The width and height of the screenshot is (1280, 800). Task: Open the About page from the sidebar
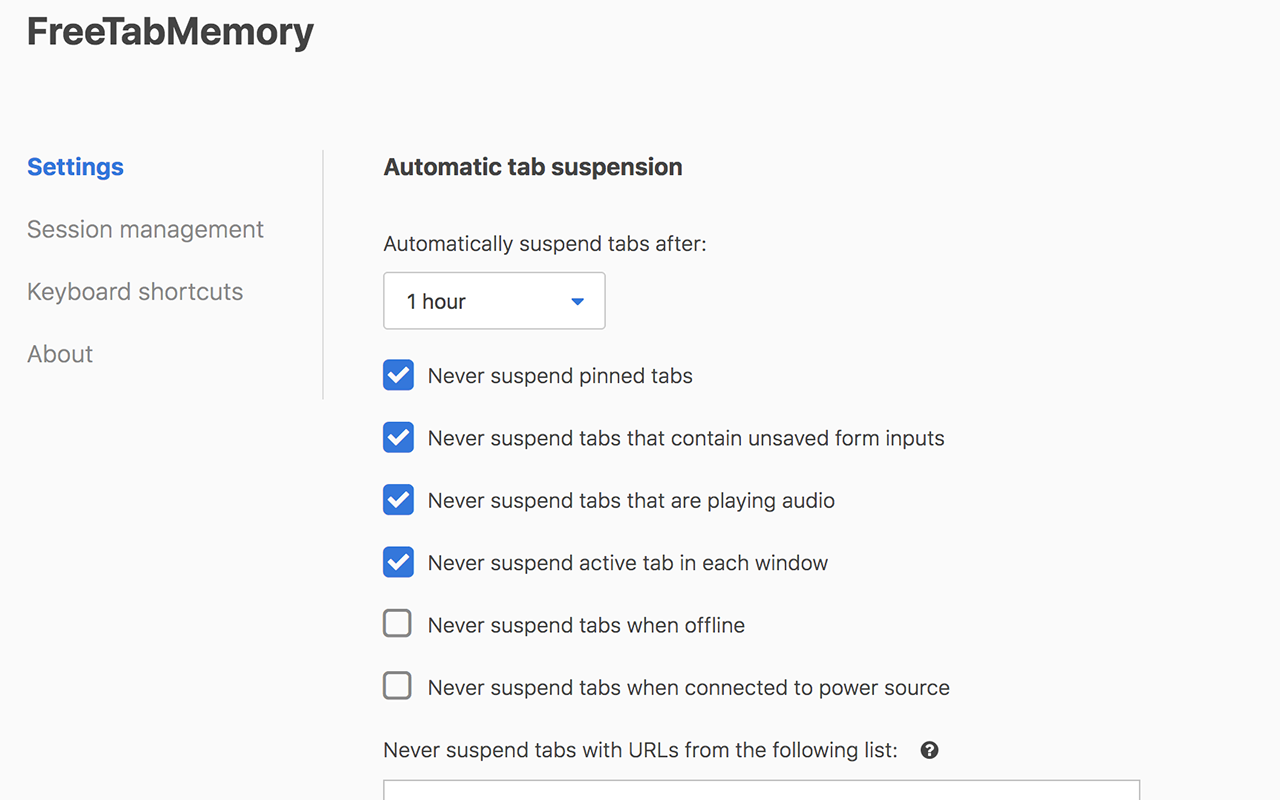[60, 353]
